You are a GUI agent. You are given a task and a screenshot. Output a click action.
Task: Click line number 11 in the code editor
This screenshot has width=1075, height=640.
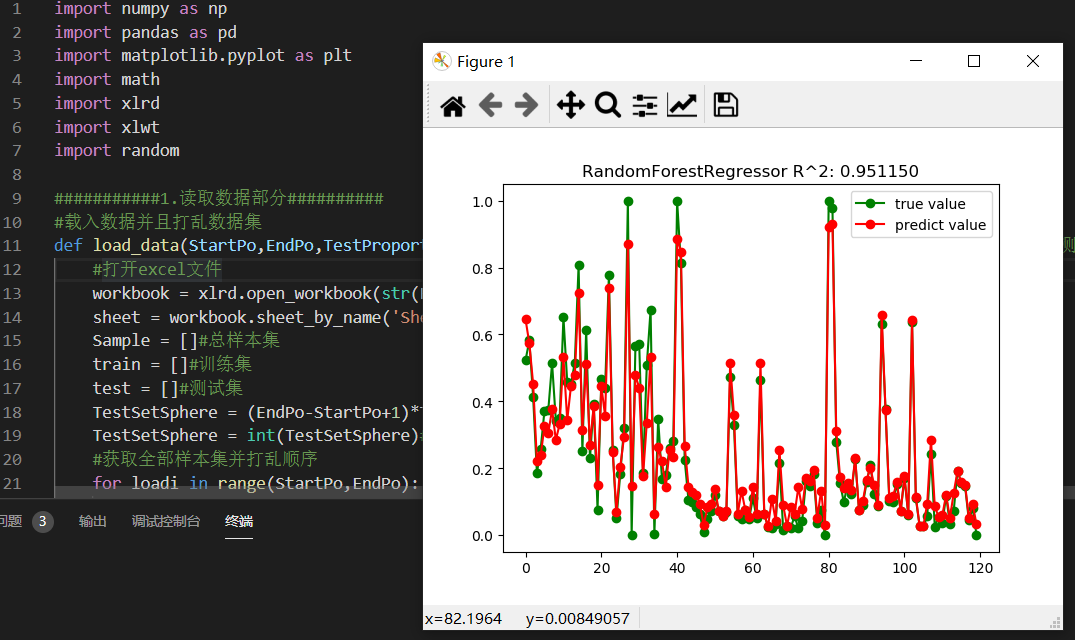click(x=12, y=244)
